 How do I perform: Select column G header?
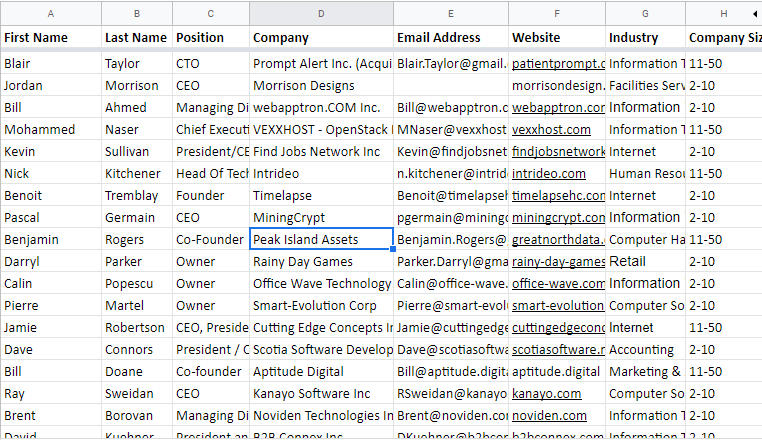(645, 14)
